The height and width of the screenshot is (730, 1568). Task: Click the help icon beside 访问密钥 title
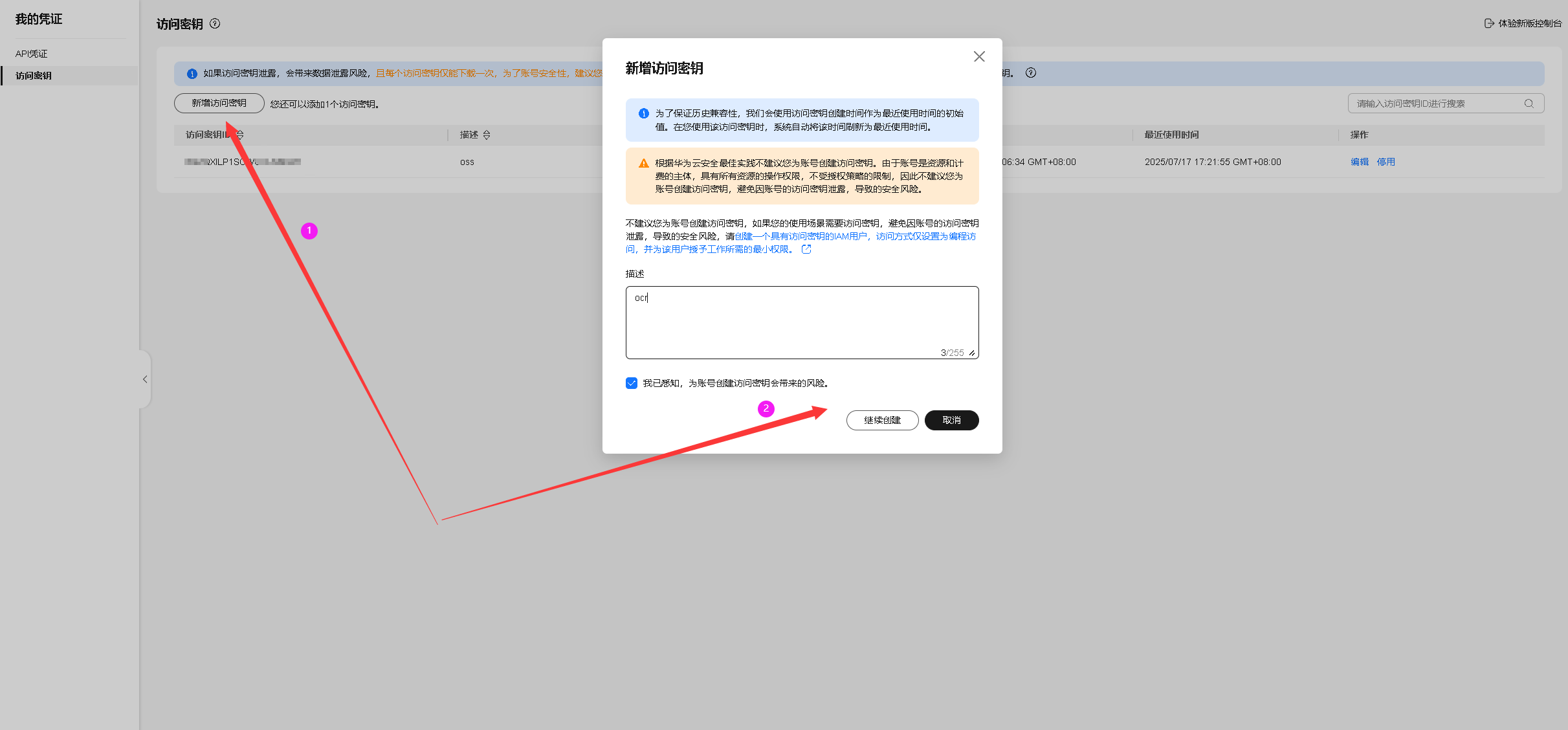(215, 24)
